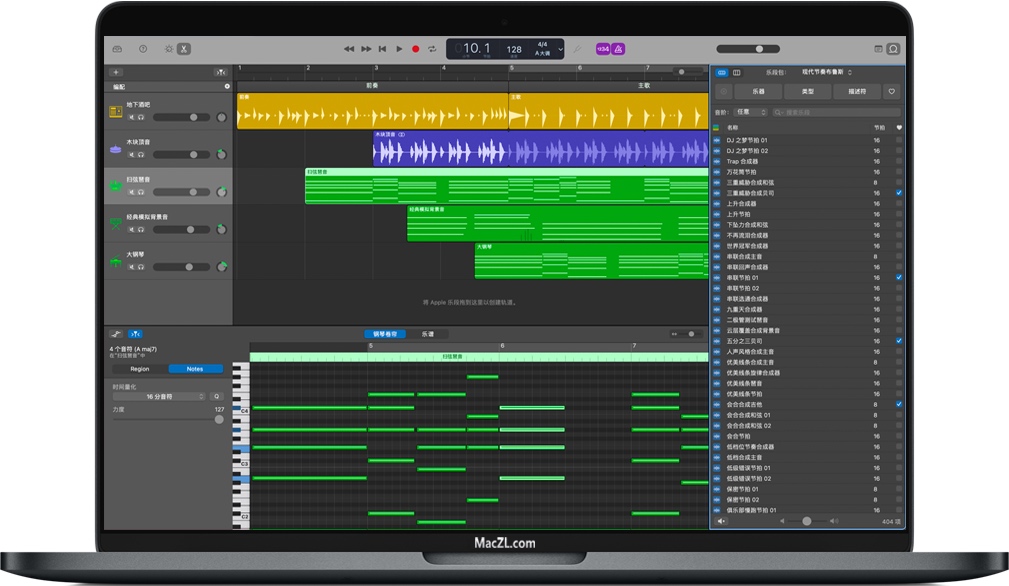Click the cycle repeat icon in transport
Image resolution: width=1009 pixels, height=586 pixels.
tap(432, 49)
